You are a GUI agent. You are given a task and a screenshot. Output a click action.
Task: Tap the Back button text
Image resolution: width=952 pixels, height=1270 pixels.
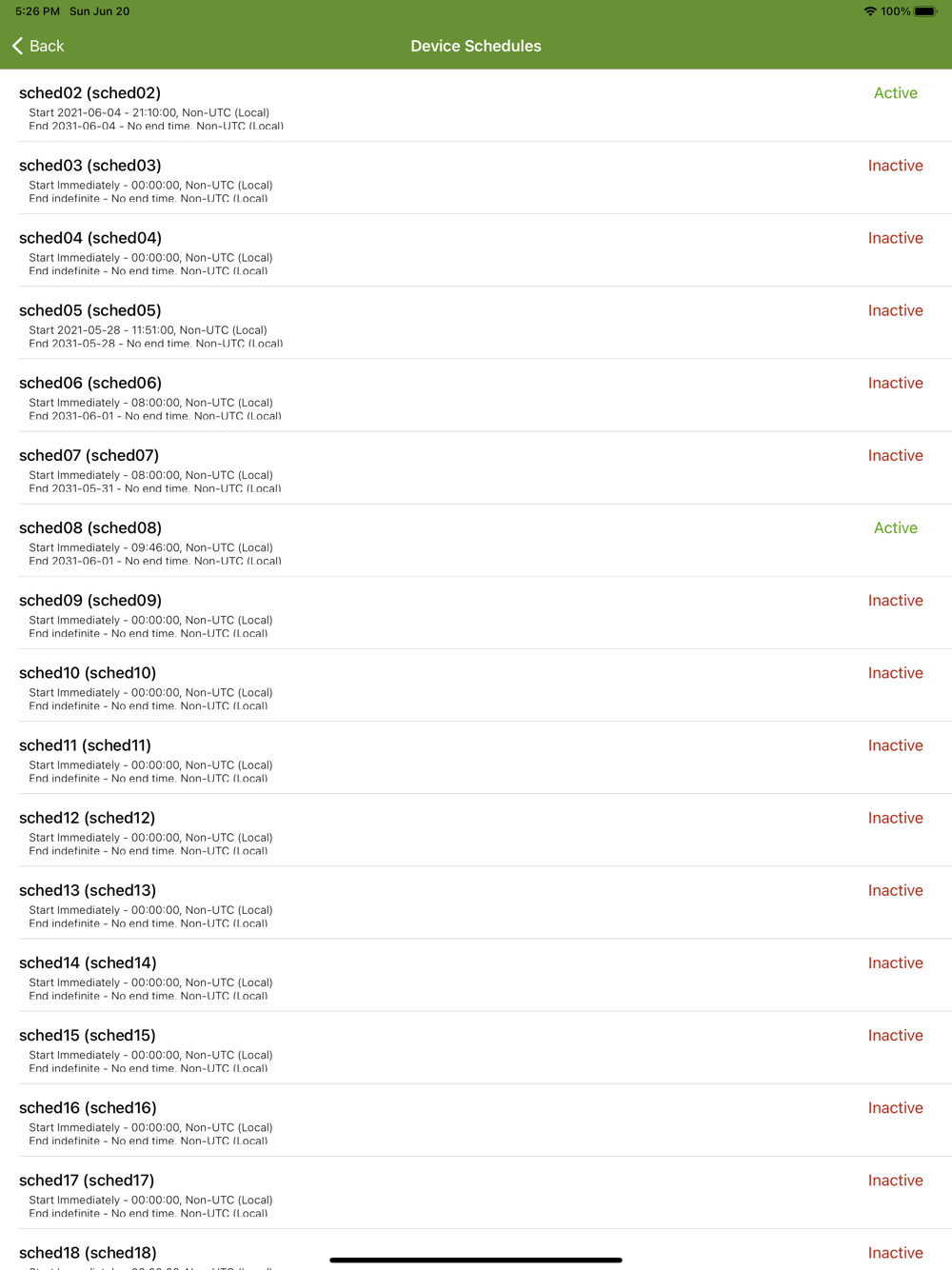[47, 46]
